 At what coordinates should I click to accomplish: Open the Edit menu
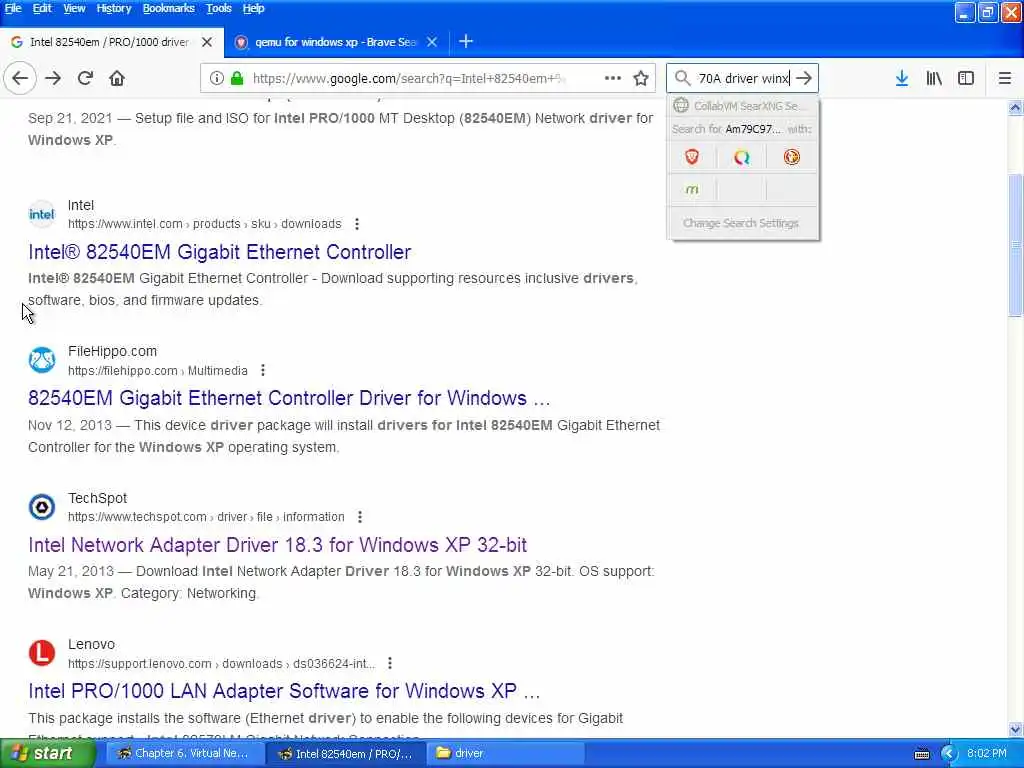pos(42,8)
